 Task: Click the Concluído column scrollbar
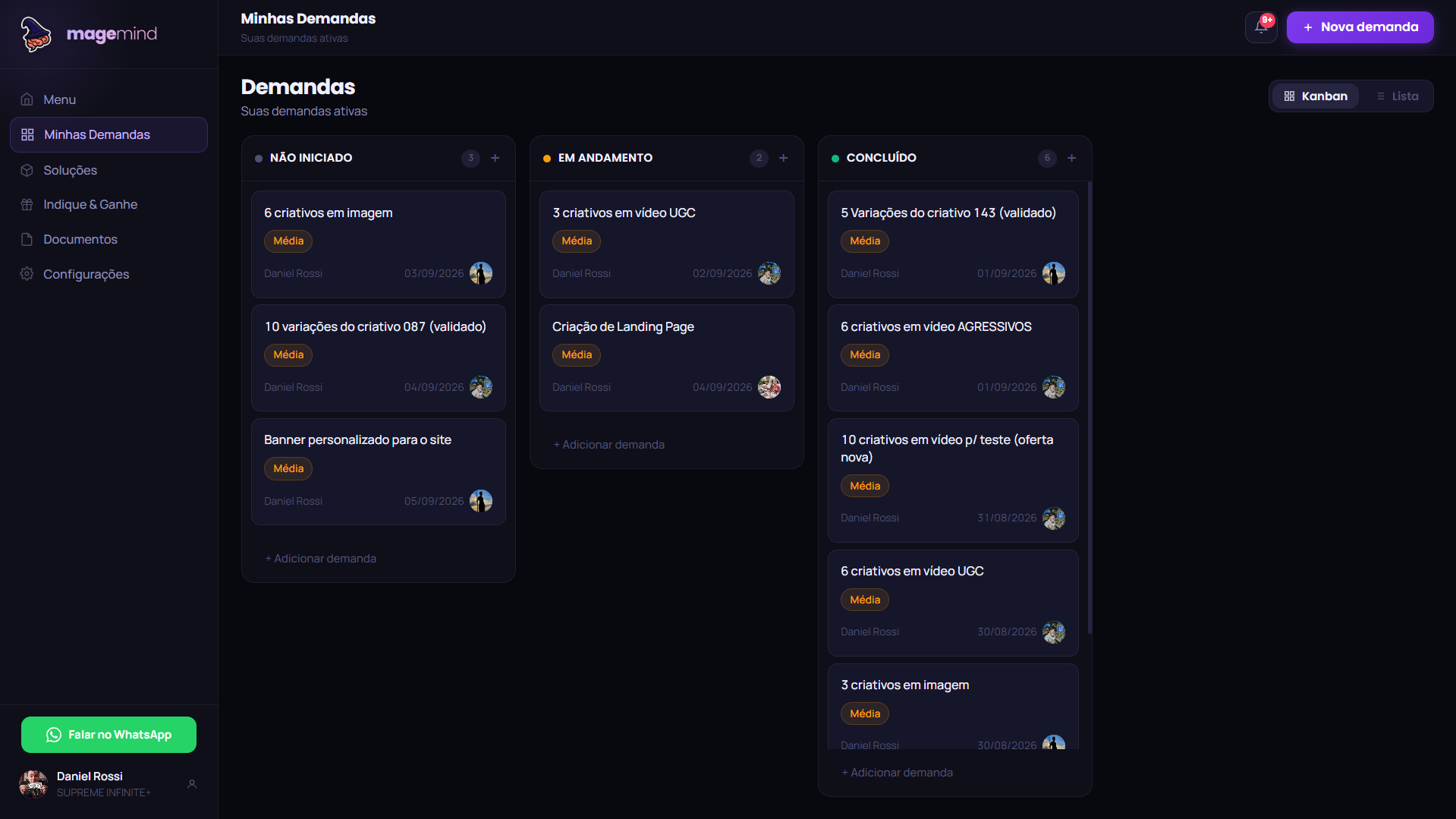1090,407
